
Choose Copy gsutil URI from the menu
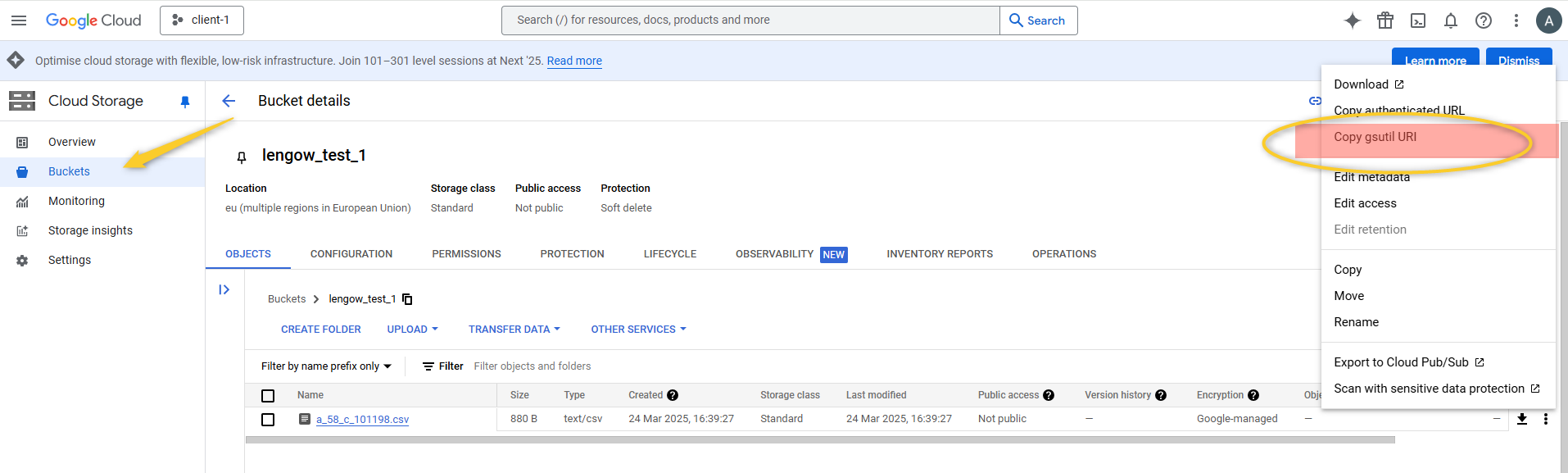[x=1375, y=137]
